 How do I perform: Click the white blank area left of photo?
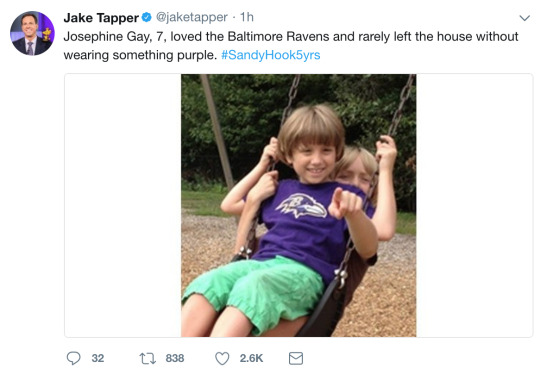123,206
